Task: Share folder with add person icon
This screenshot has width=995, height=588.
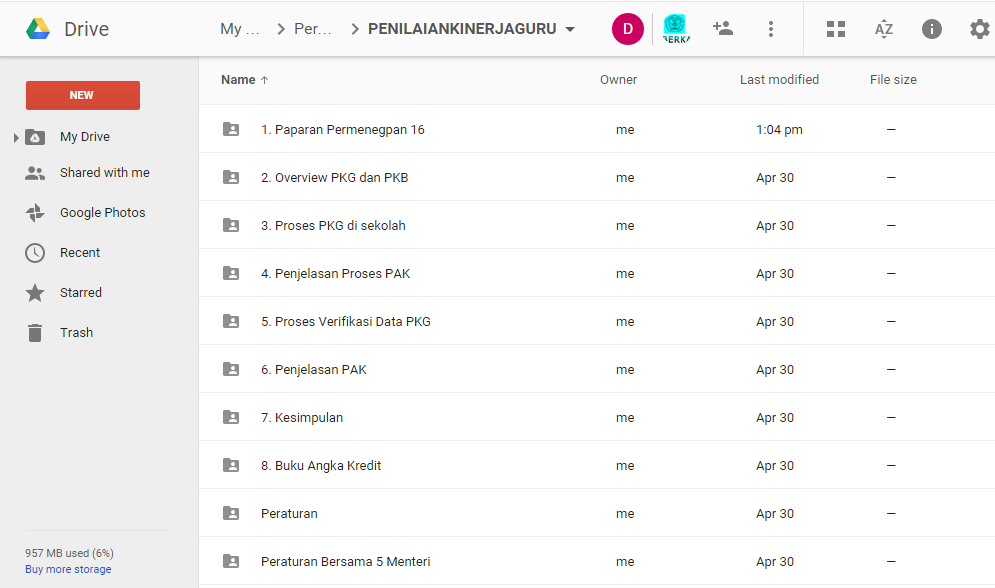Action: [x=723, y=28]
